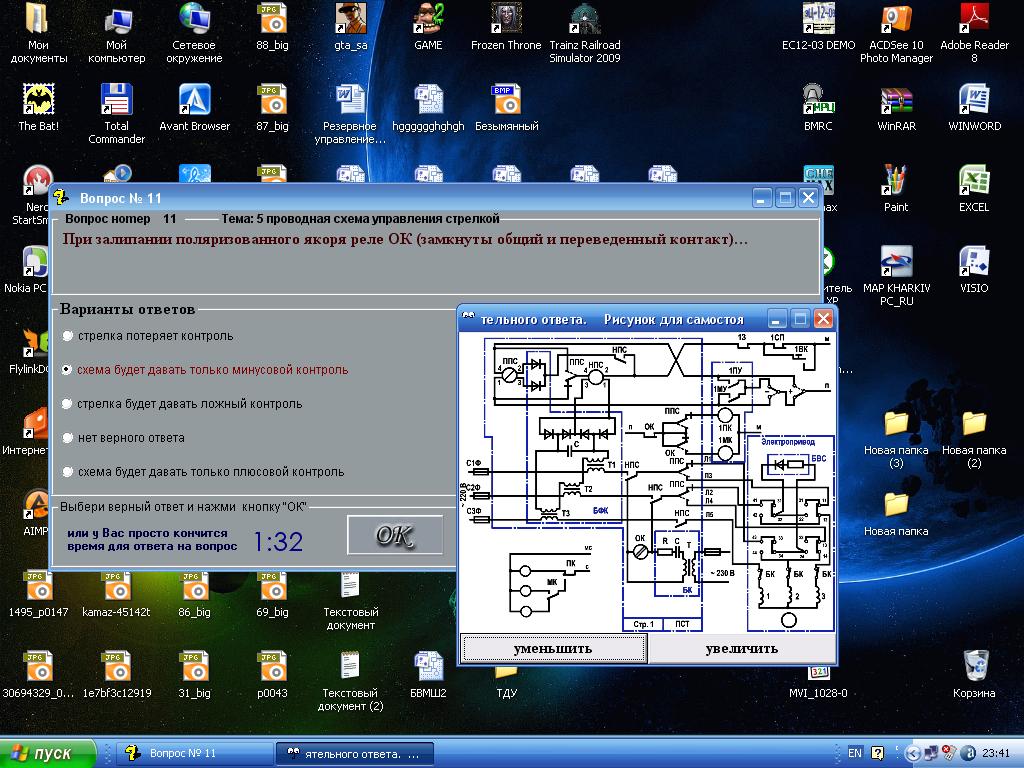The width and height of the screenshot is (1024, 768).
Task: Select 'стрелка будет давать ложный контроль' option
Action: 68,404
